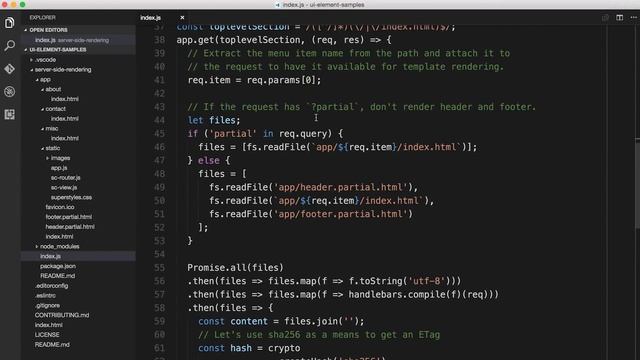Click 'app/header.partial.html' string in code
Viewport: 640px width, 360px height.
340,187
